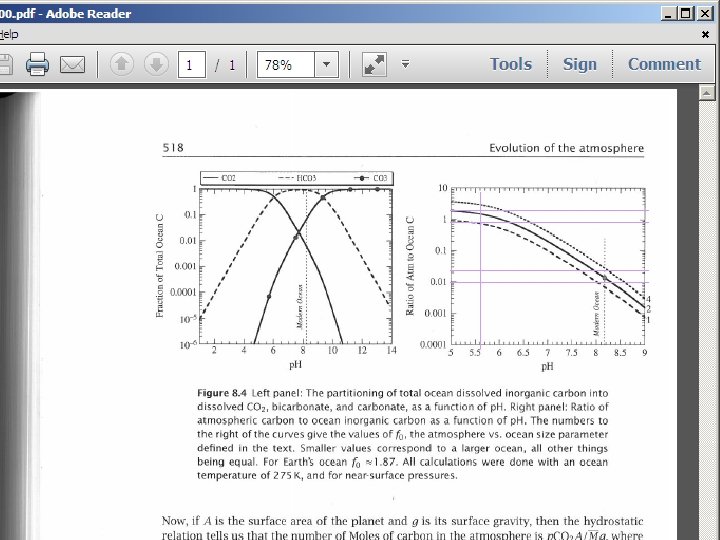Screen dimensions: 720x540
Task: Expand the zoom percentage dropdown
Action: 326,64
